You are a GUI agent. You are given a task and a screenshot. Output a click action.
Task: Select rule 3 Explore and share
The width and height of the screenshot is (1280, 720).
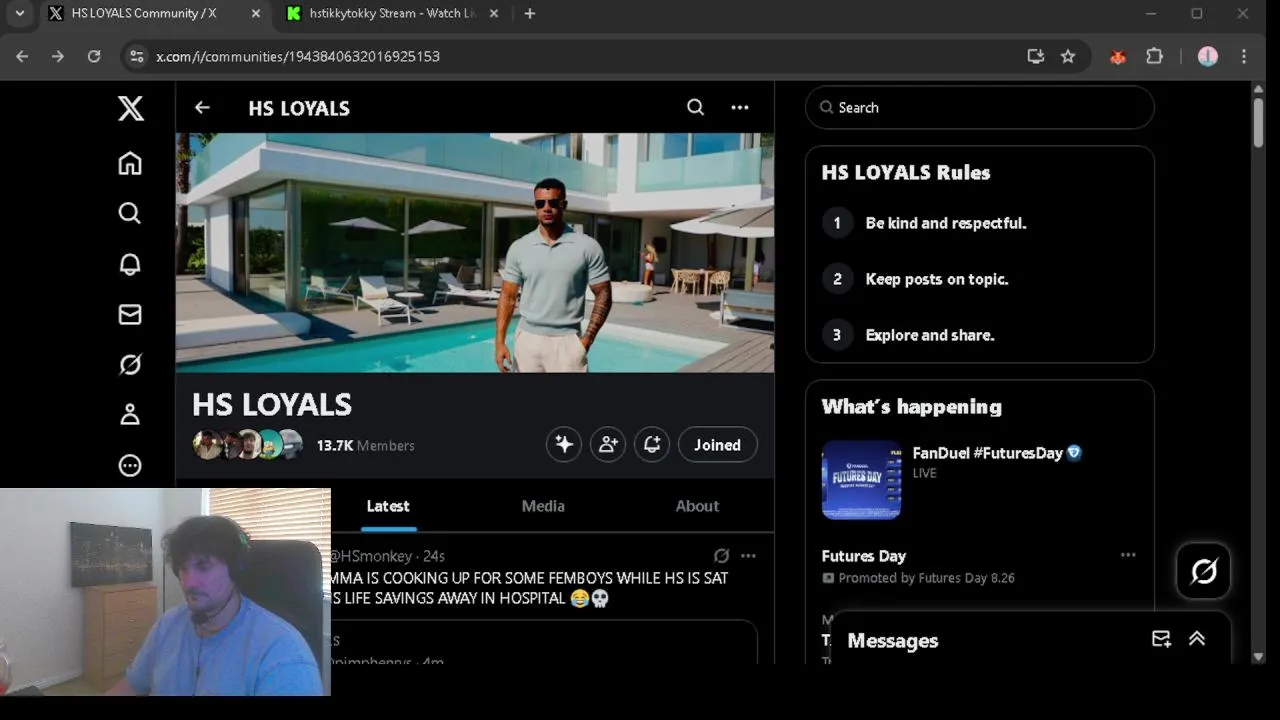point(930,335)
